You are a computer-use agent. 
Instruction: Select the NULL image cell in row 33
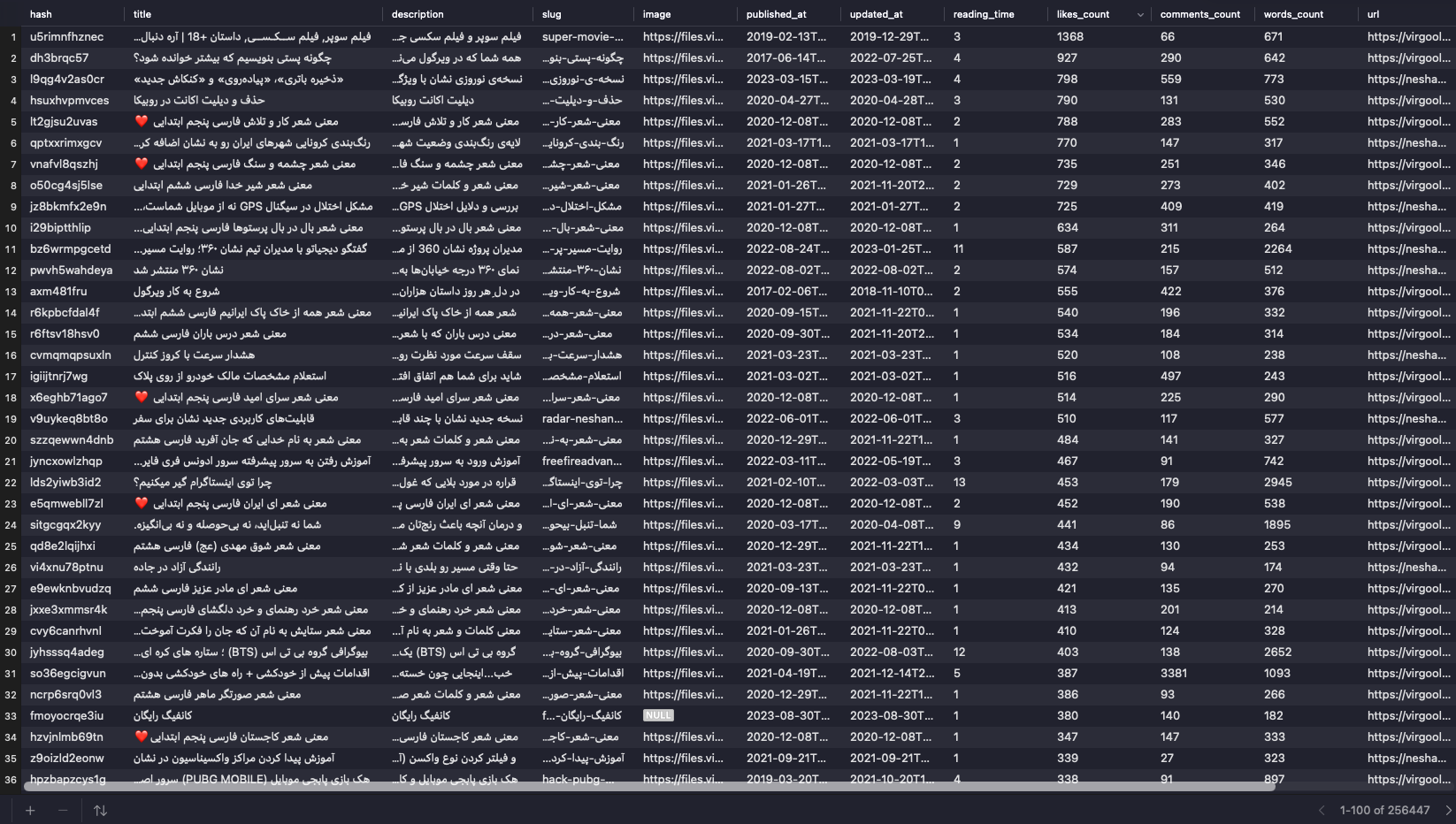[658, 715]
